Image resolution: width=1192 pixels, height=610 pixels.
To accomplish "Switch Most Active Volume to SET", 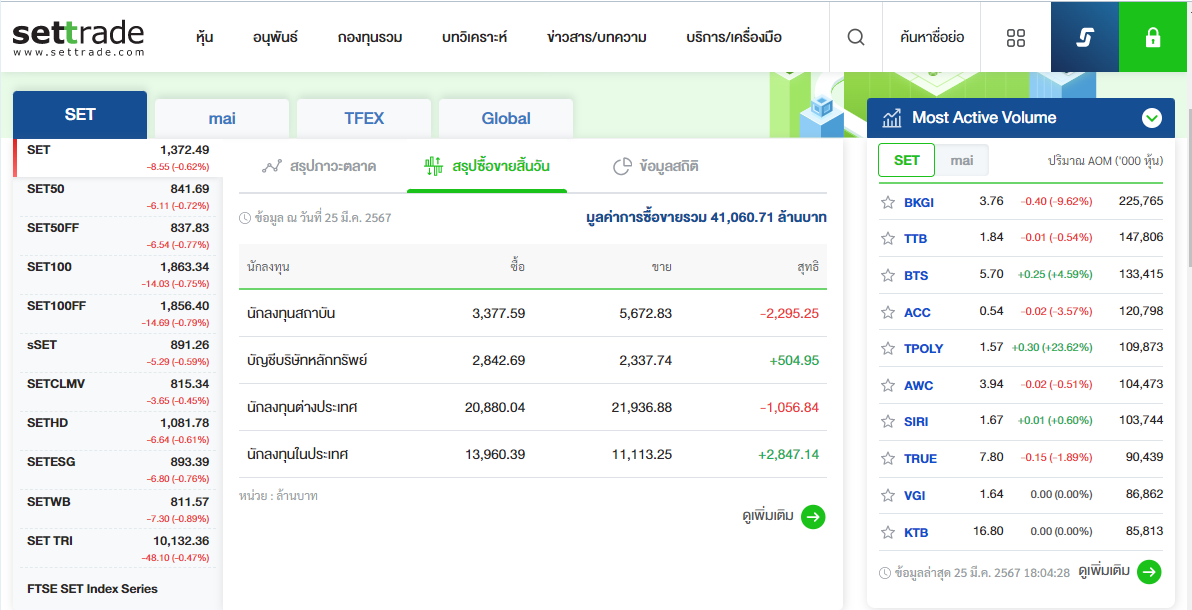I will coord(906,160).
